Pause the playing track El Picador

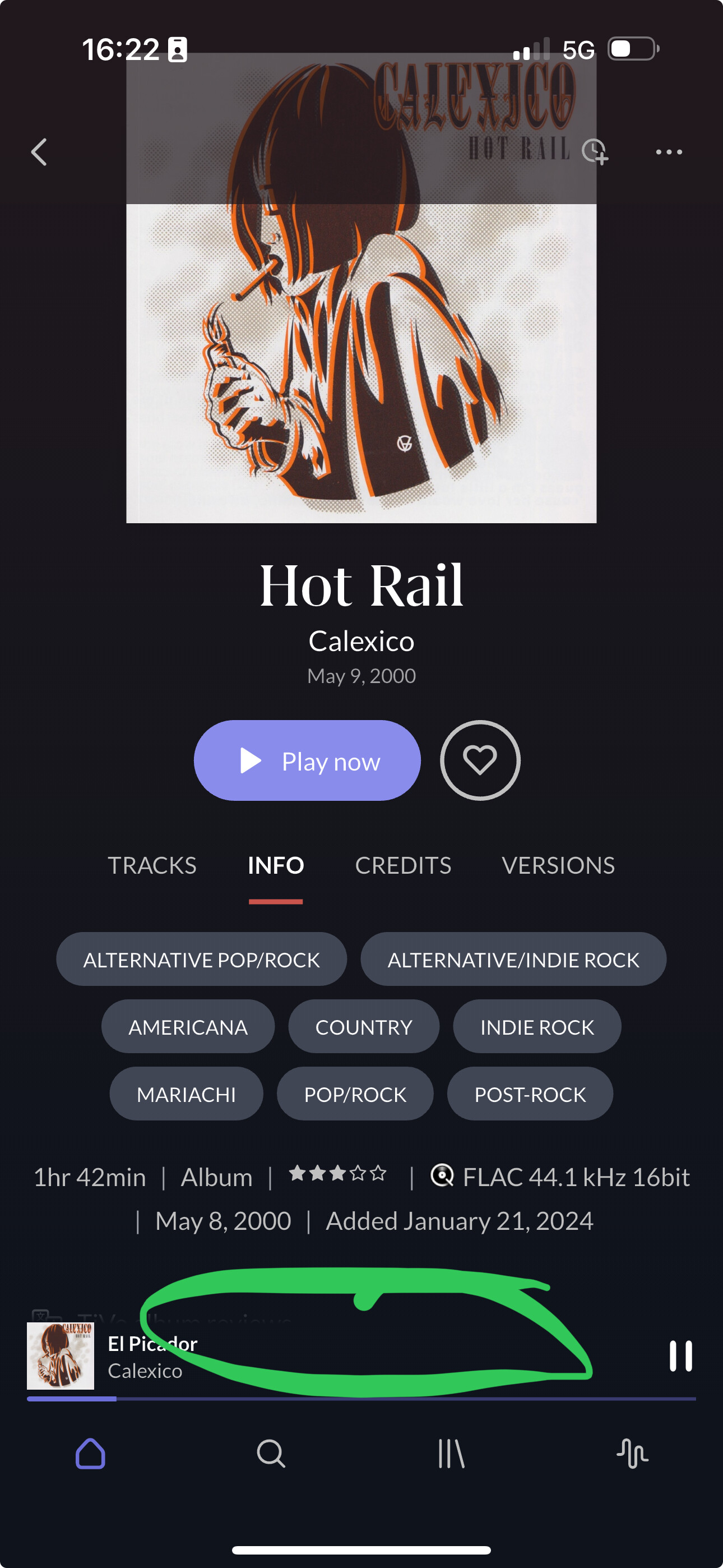680,1355
